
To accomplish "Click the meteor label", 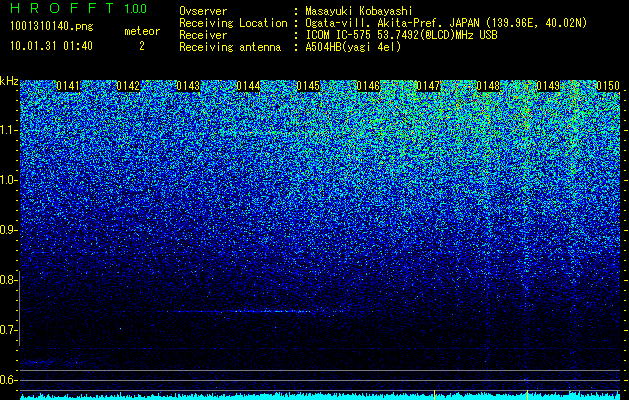I will [142, 31].
